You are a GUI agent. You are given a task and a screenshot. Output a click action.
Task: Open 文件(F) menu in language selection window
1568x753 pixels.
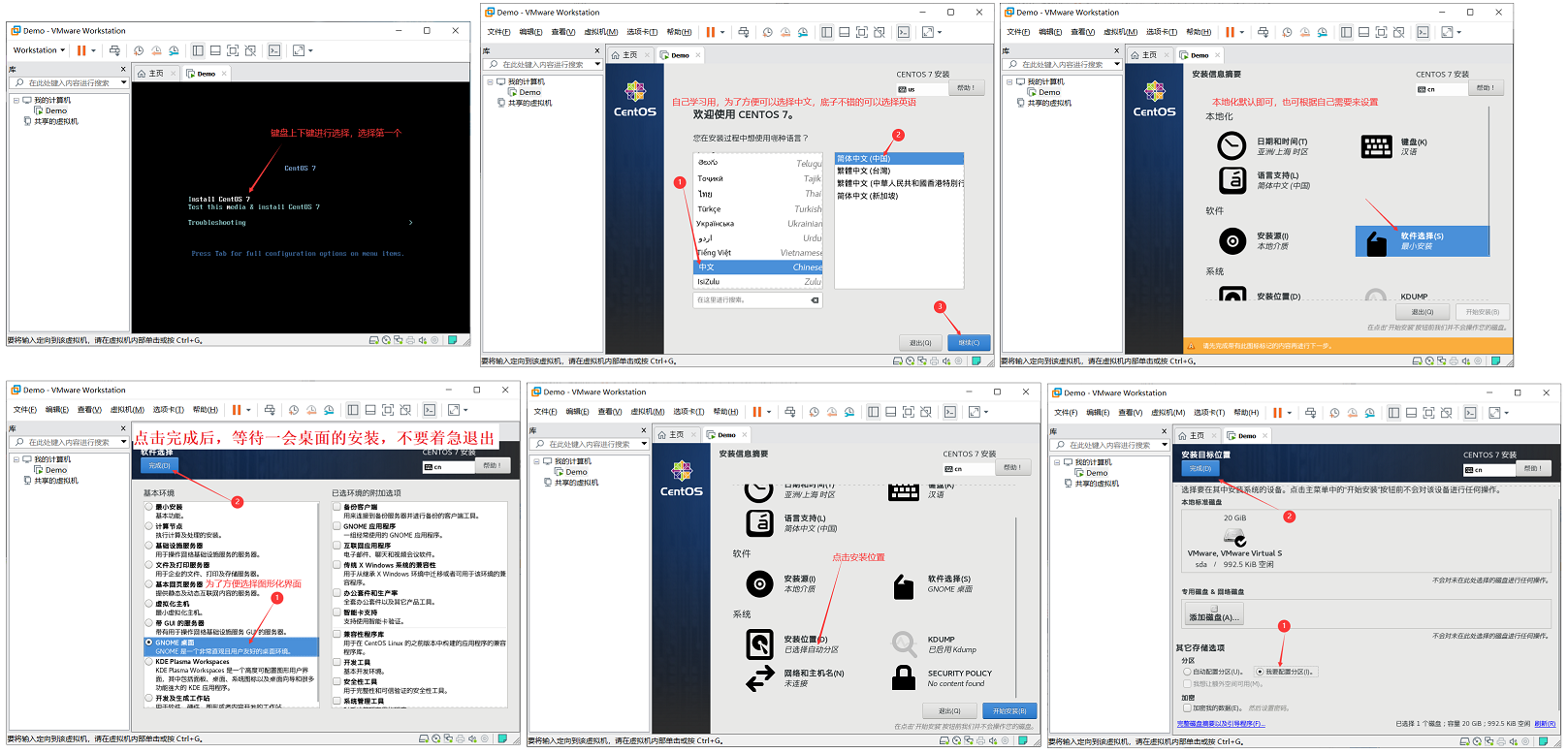[498, 32]
